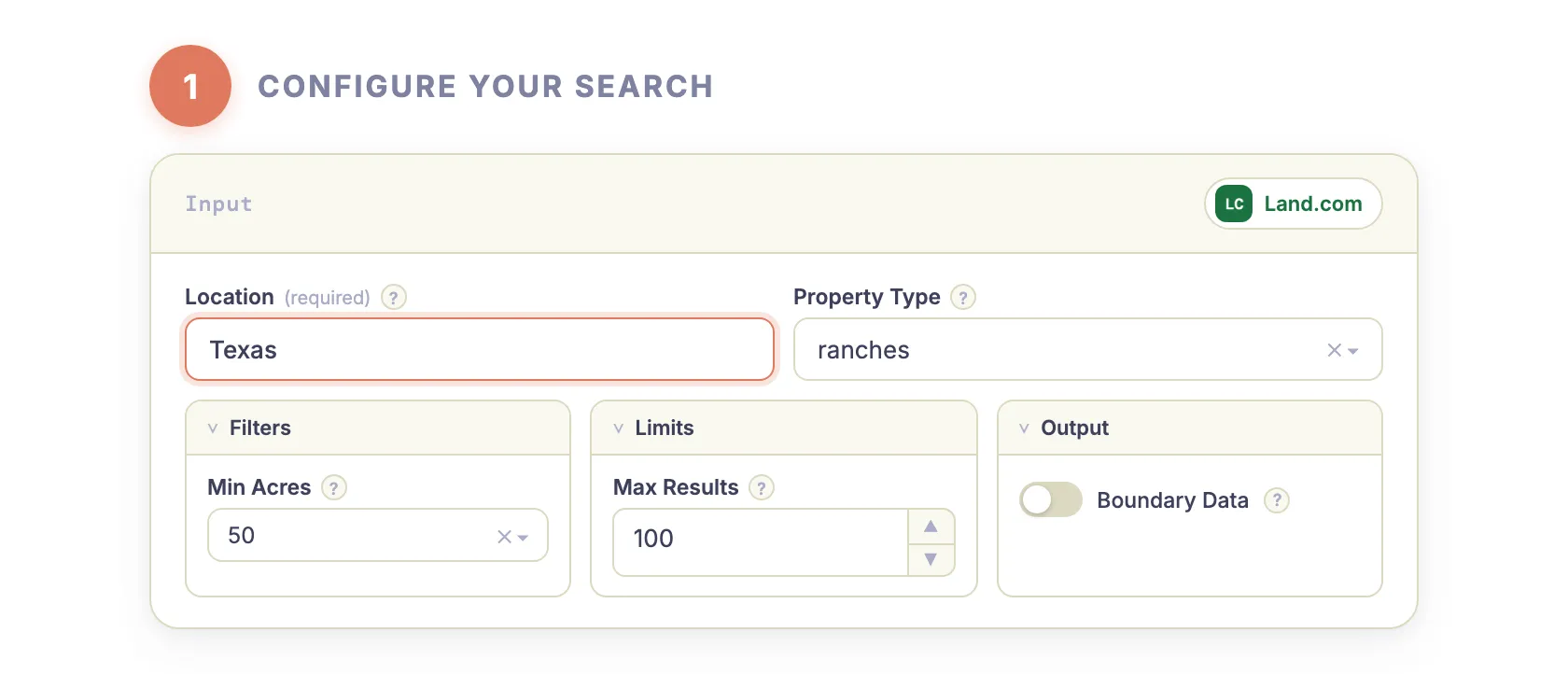Image resolution: width=1568 pixels, height=674 pixels.
Task: View help for Min Acres field
Action: tap(334, 487)
